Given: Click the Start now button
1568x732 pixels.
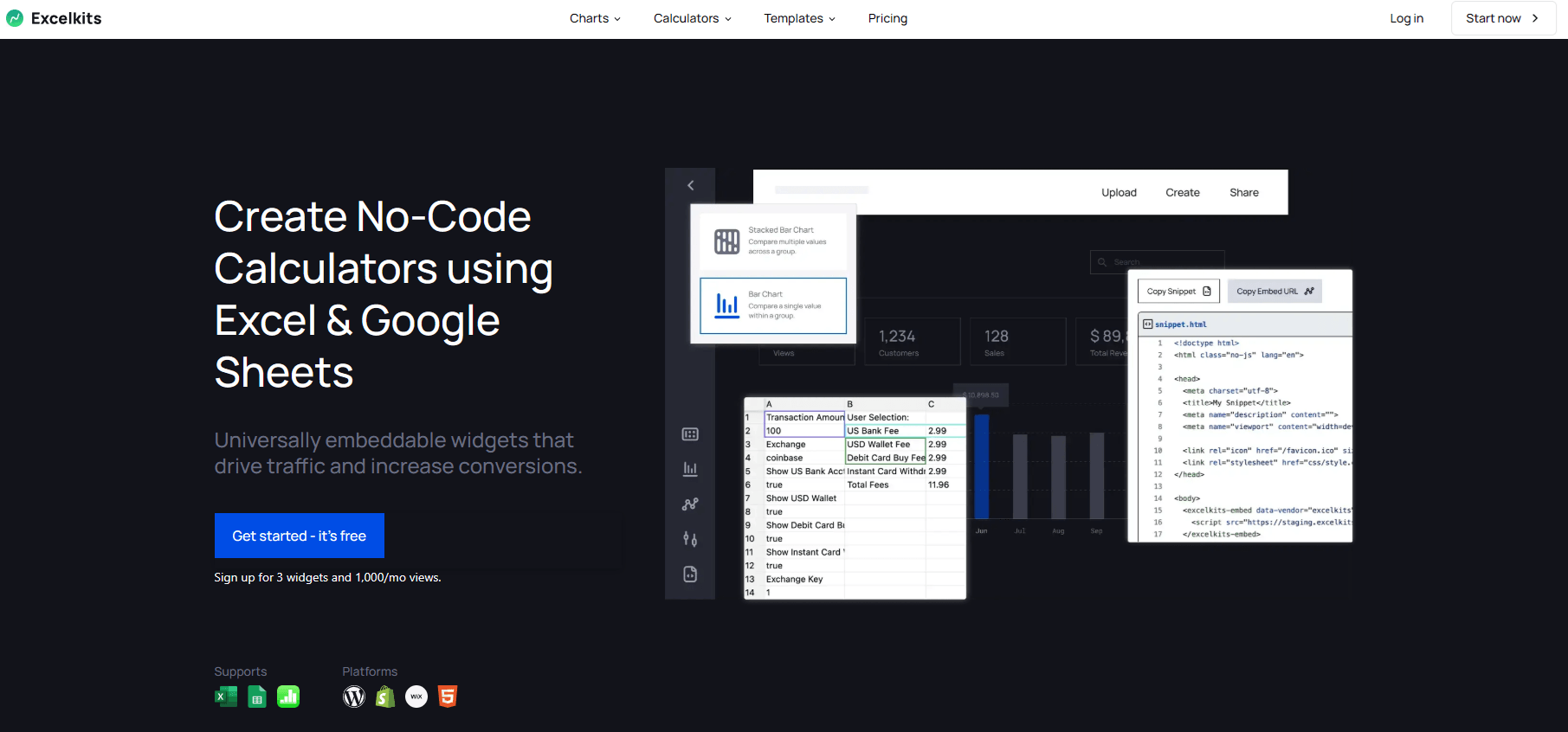Looking at the screenshot, I should pos(1503,18).
